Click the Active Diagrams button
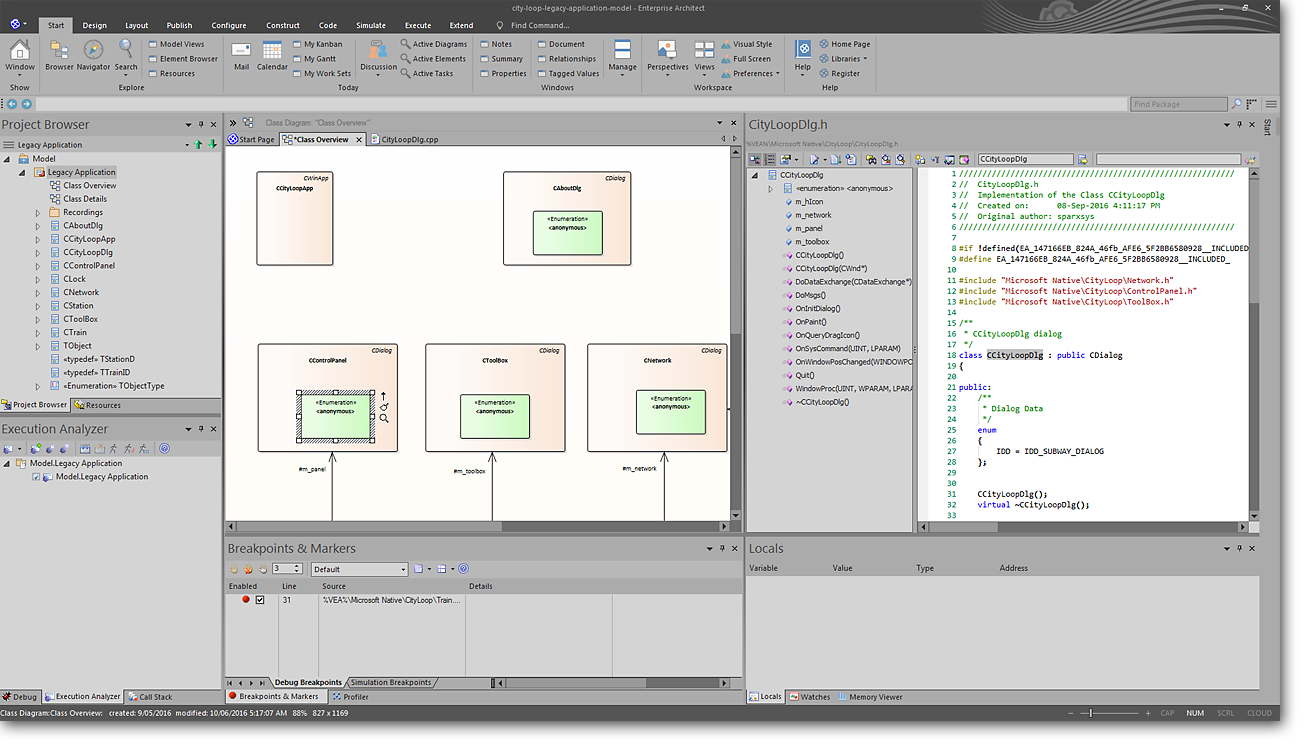The height and width of the screenshot is (750, 1310). coord(439,44)
